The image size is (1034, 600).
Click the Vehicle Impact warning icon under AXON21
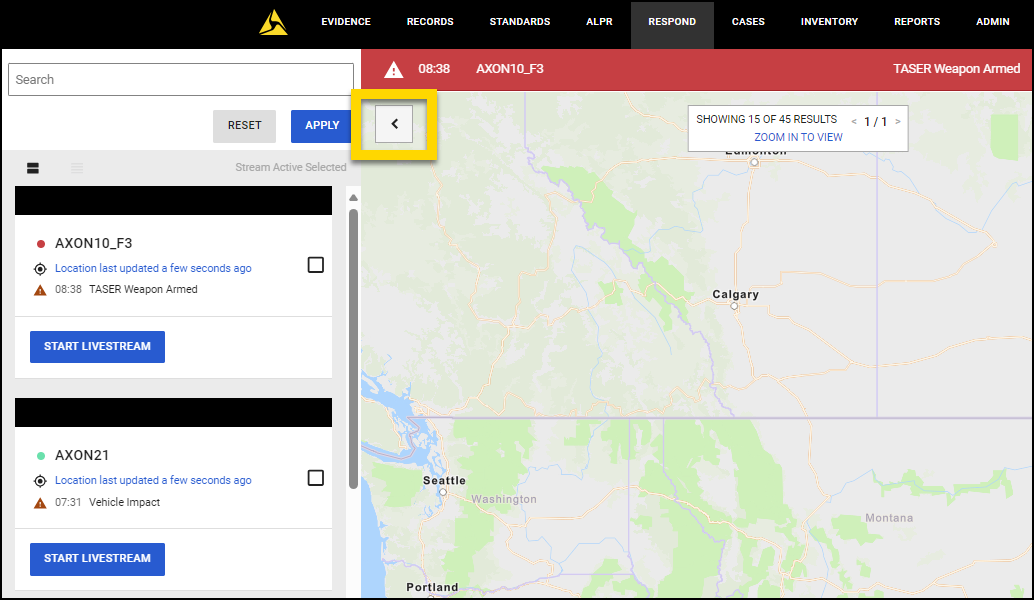point(38,502)
